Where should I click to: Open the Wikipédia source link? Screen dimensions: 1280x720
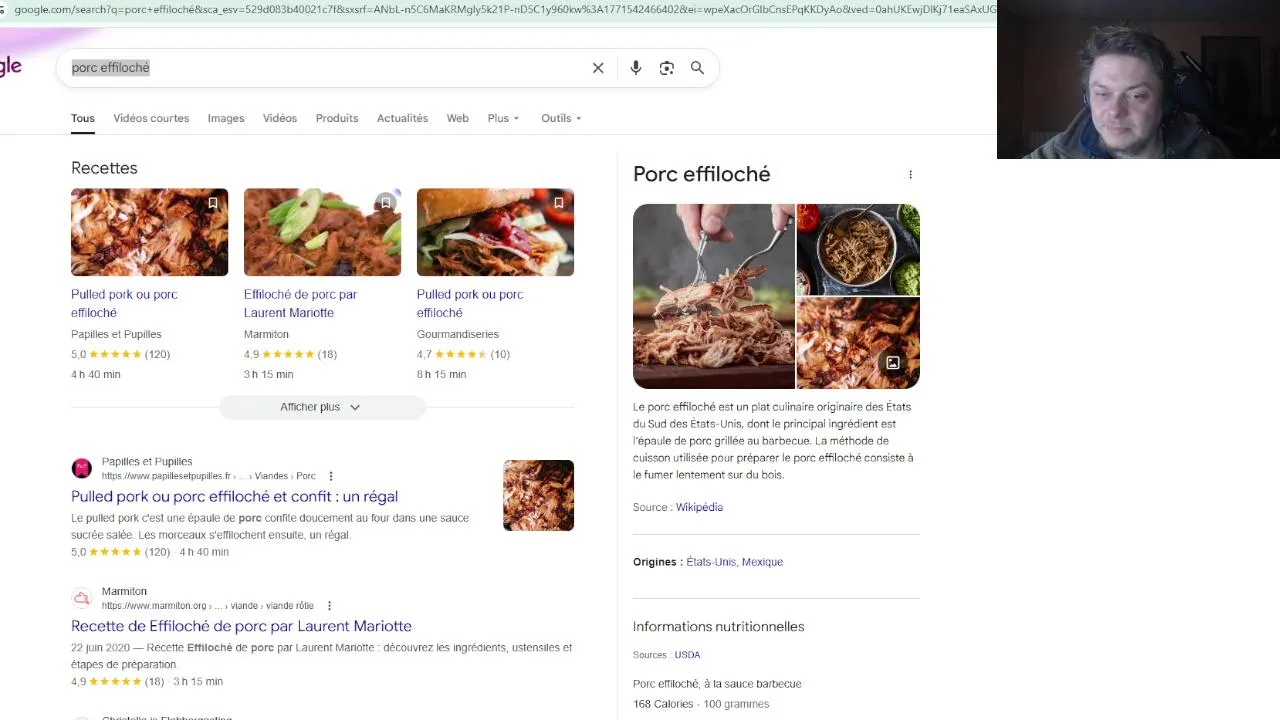pyautogui.click(x=699, y=507)
